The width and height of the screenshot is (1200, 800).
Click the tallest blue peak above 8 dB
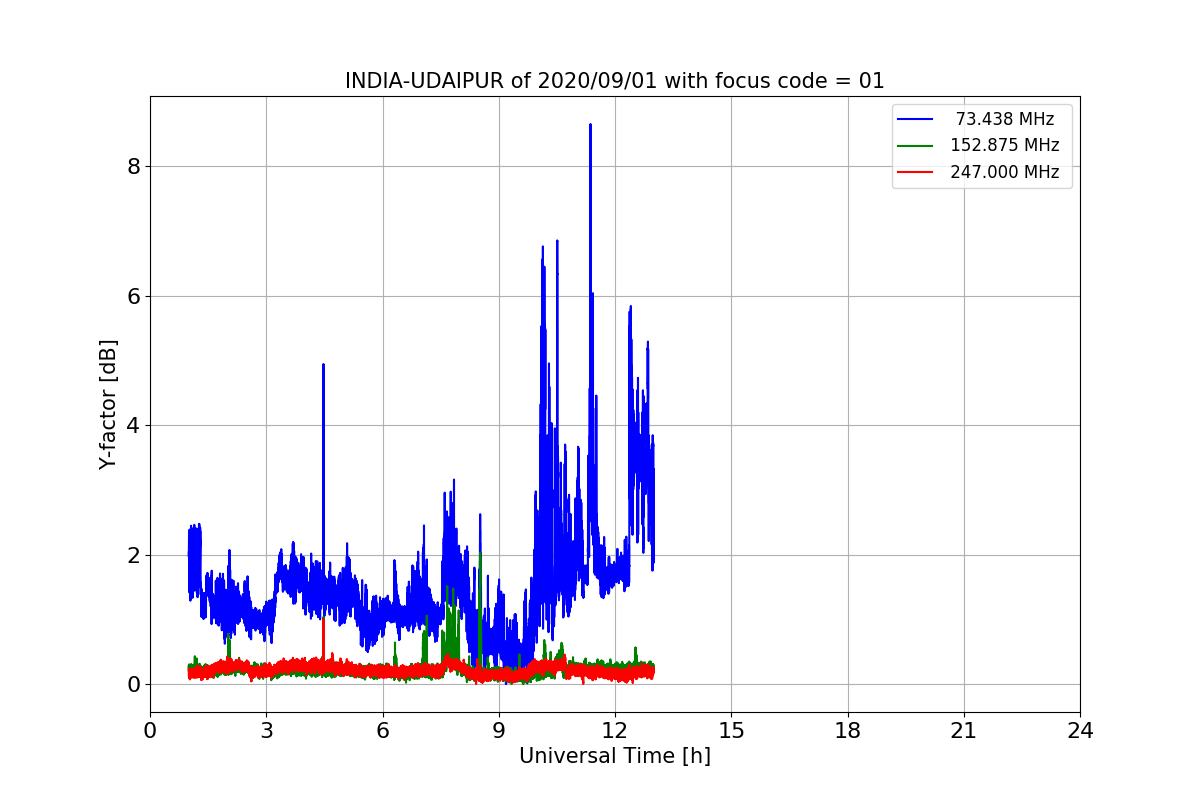point(590,127)
